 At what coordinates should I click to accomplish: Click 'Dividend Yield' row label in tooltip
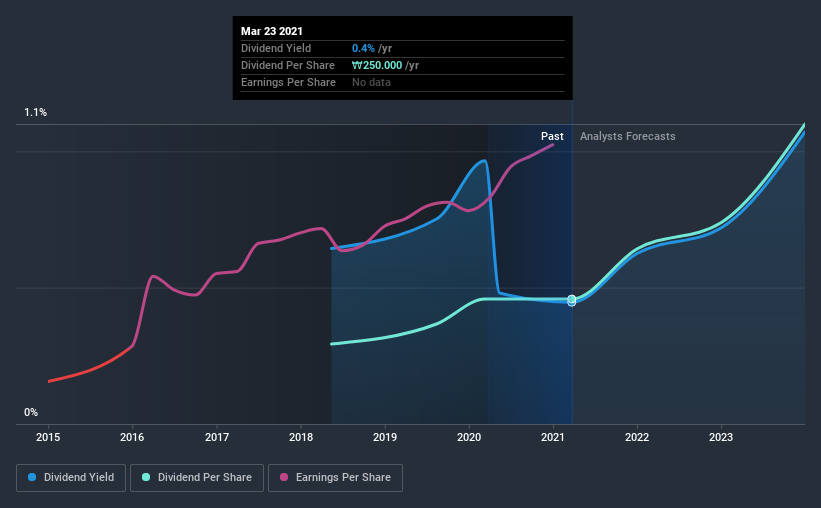pos(276,48)
